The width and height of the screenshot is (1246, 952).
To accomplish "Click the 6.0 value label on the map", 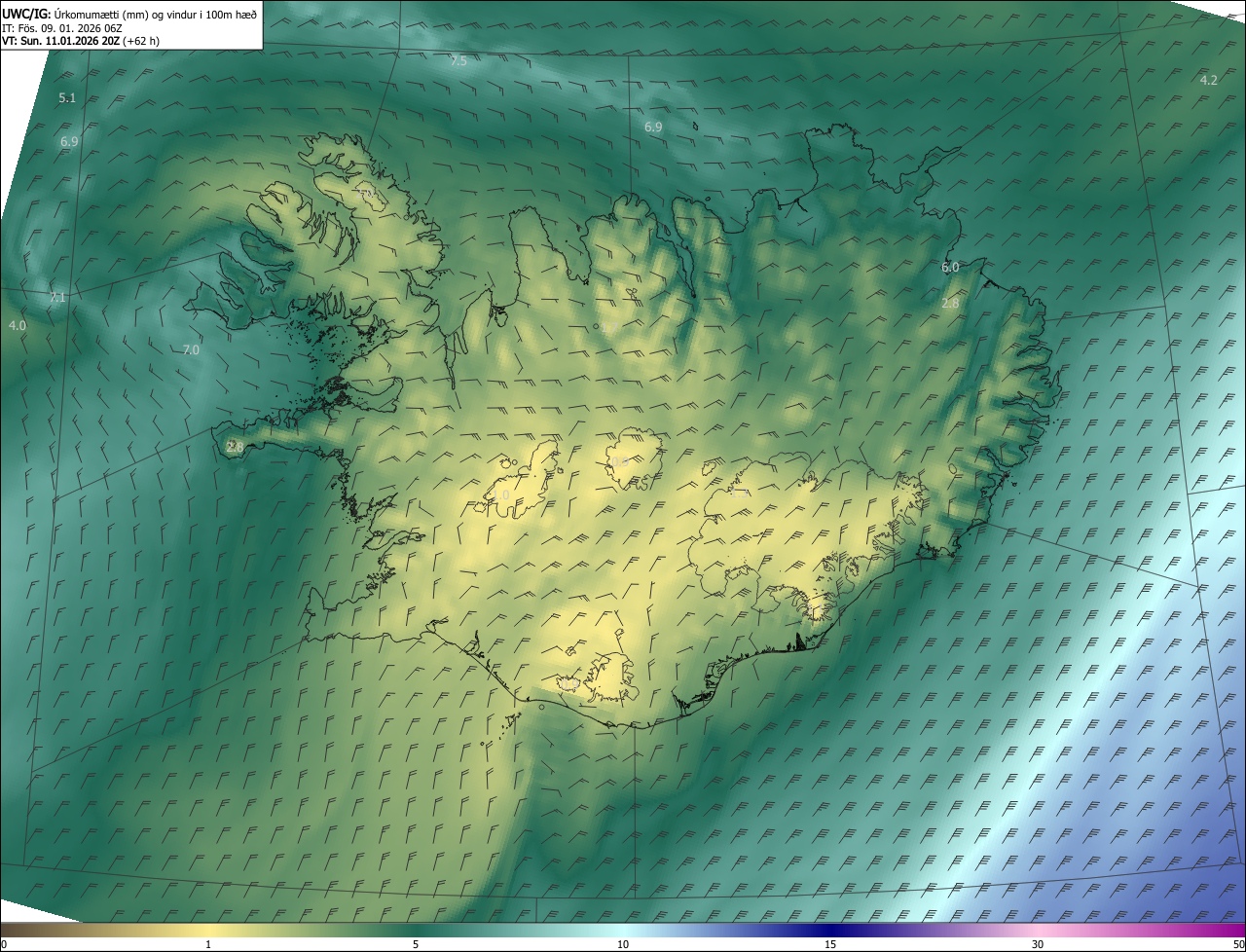I will coord(950,267).
